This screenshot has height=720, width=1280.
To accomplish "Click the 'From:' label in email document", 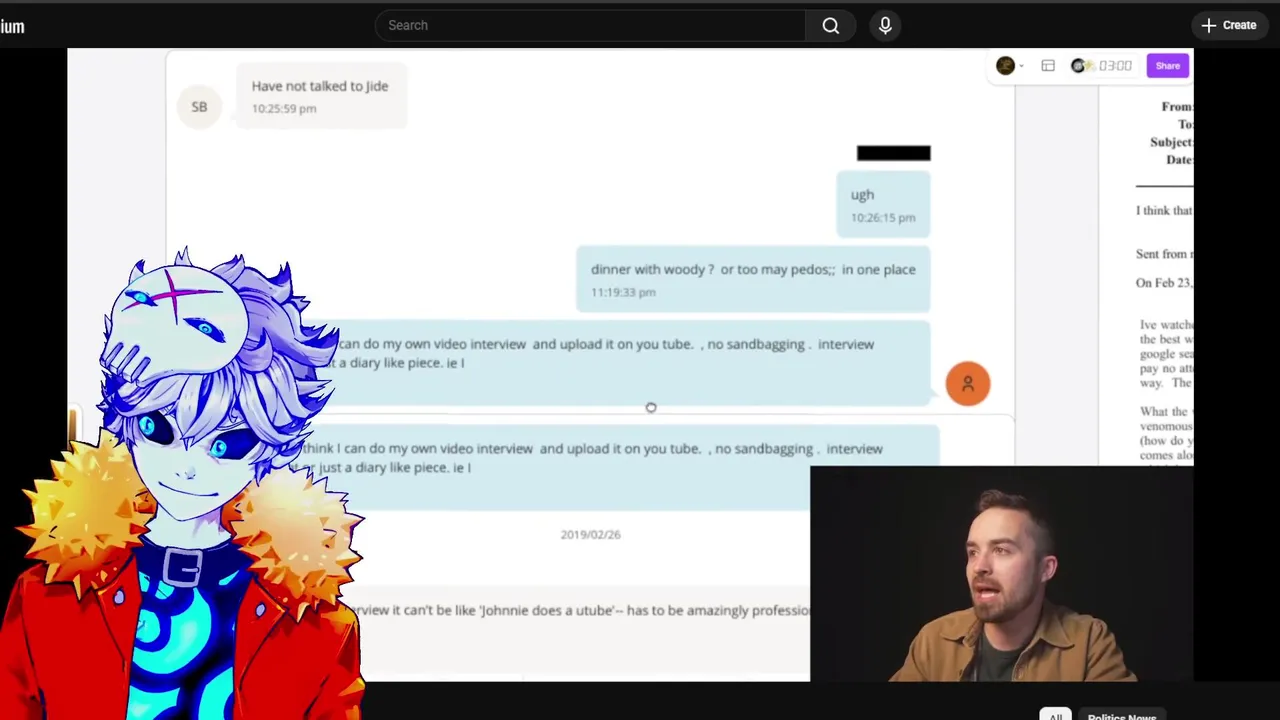I will click(1177, 107).
